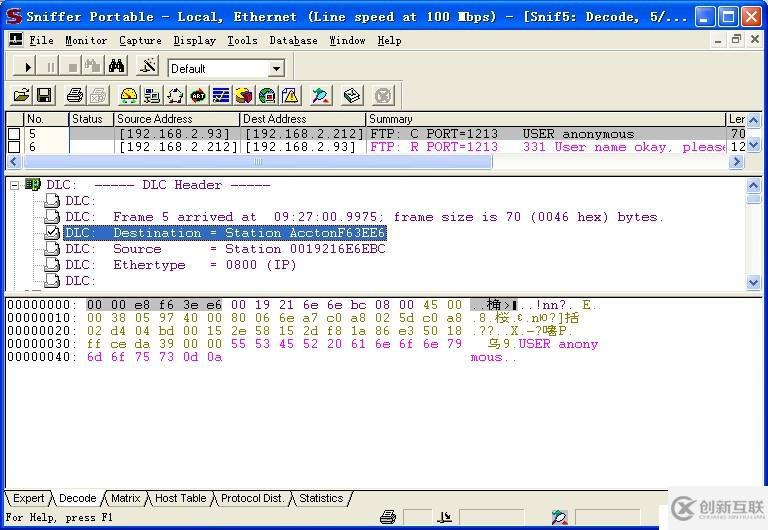Screen dimensions: 768x530
Task: Open the Monitor menu
Action: pos(86,41)
